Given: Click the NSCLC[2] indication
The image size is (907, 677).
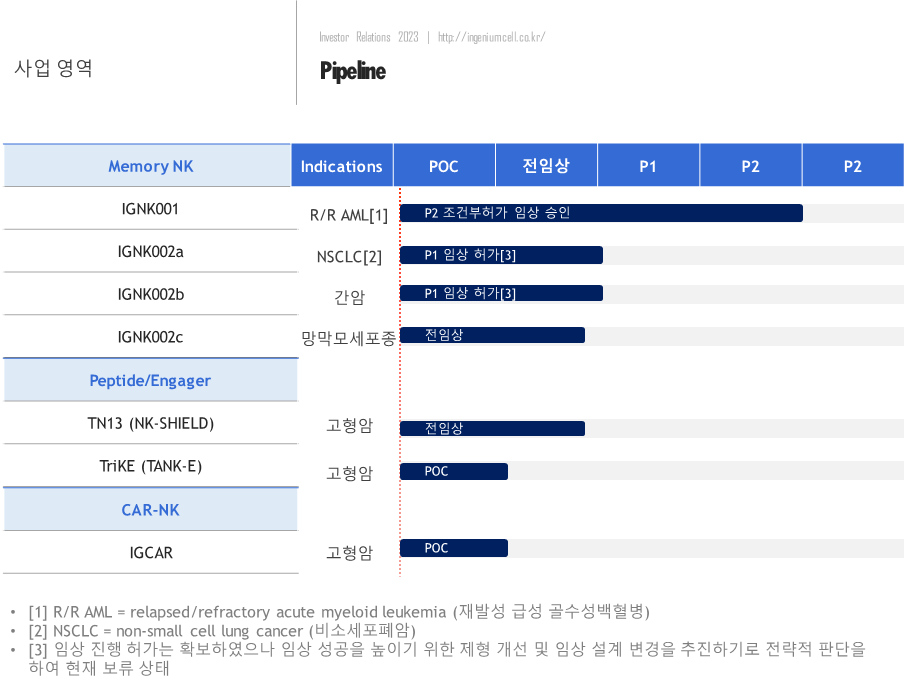Looking at the screenshot, I should coord(349,256).
